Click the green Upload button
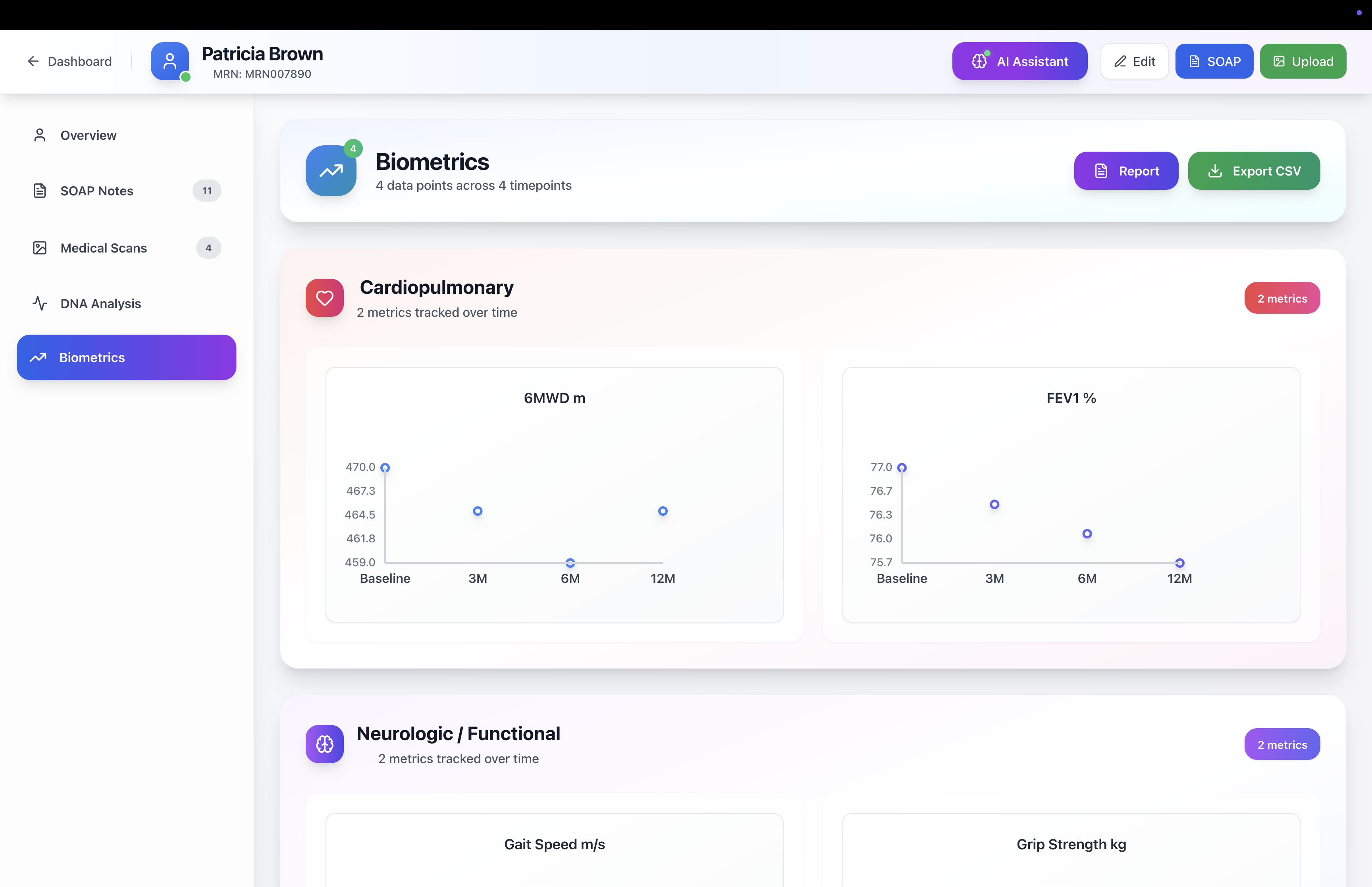Viewport: 1372px width, 887px height. point(1303,61)
